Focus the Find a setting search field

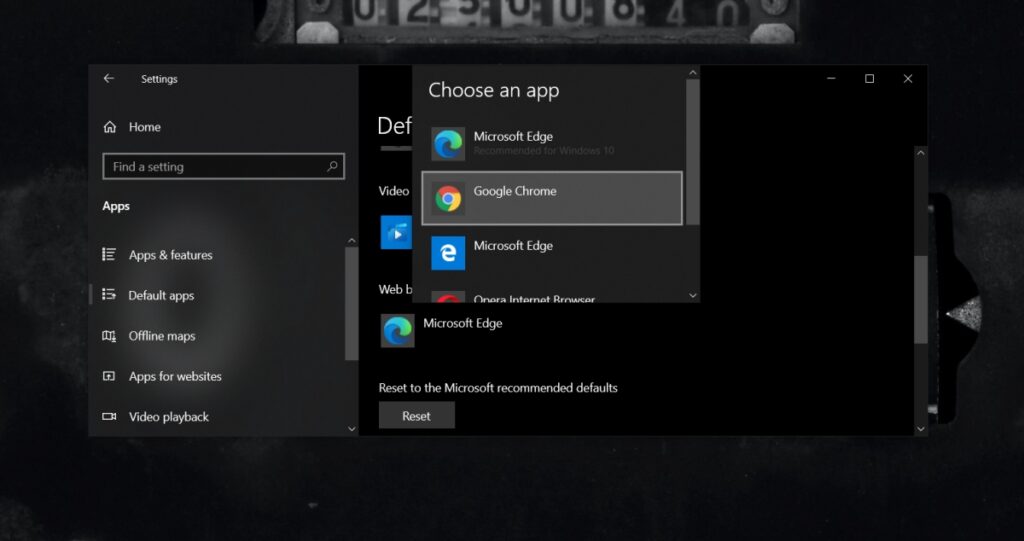(x=215, y=167)
